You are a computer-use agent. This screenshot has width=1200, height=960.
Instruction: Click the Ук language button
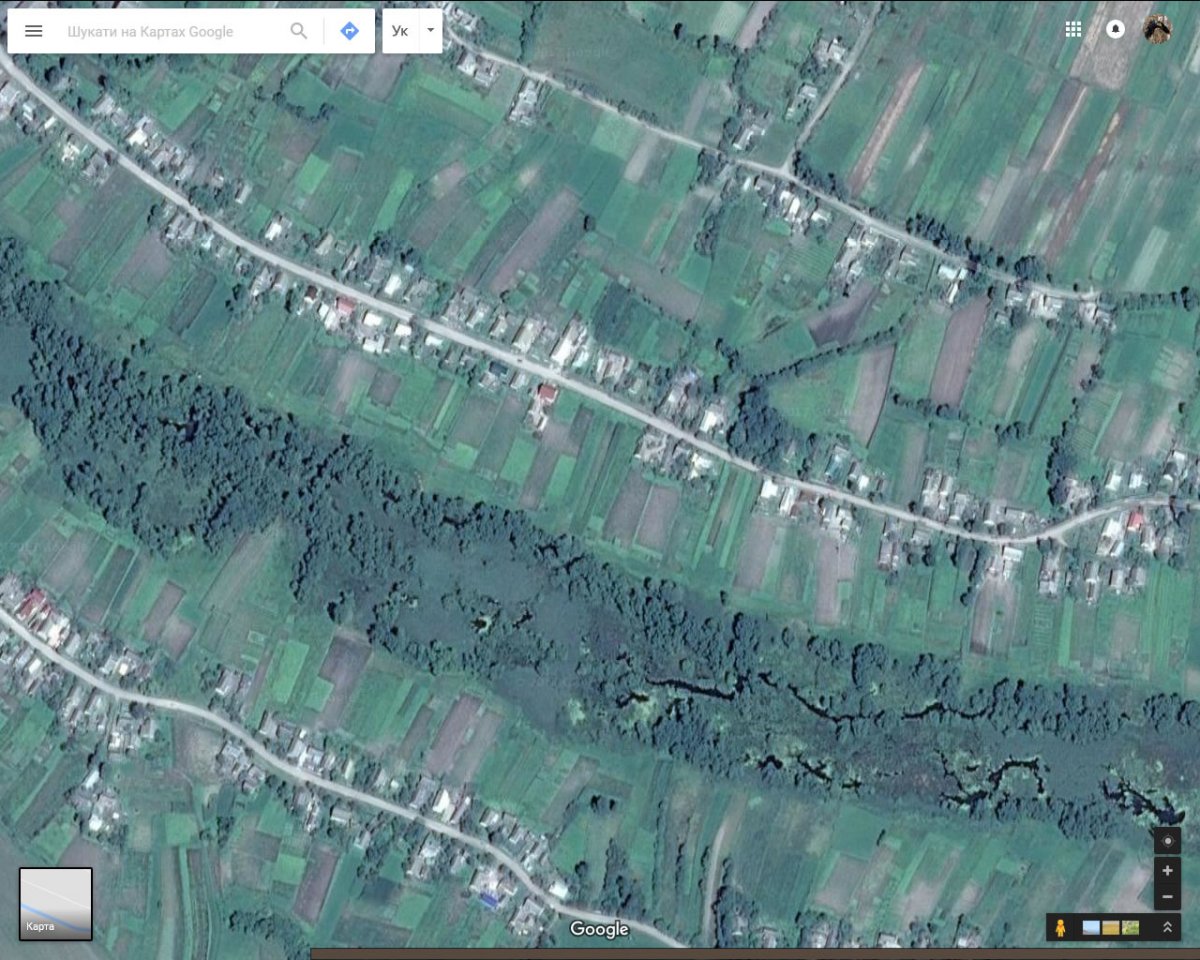pyautogui.click(x=400, y=31)
